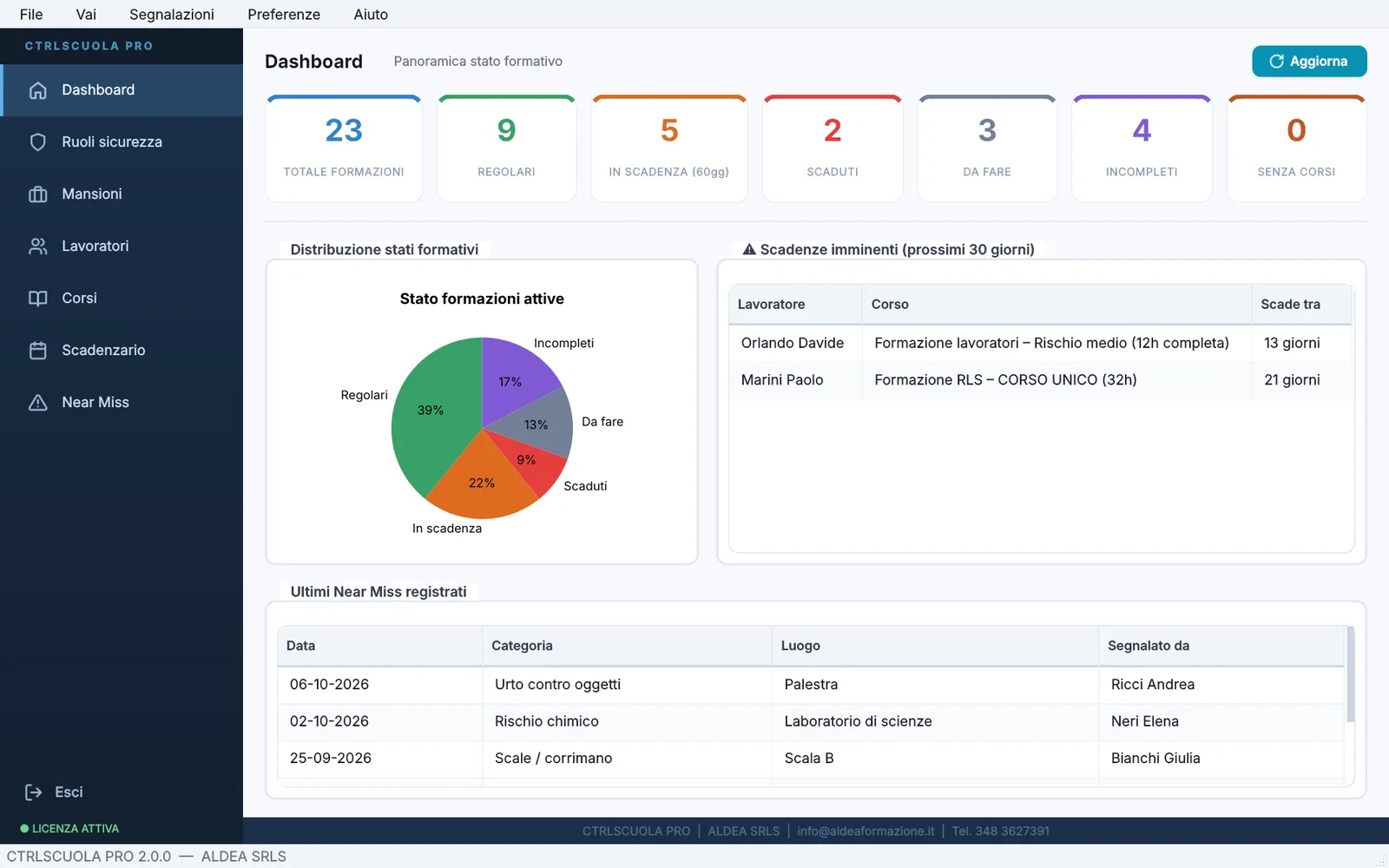The height and width of the screenshot is (868, 1389).
Task: Select the Da fare card showing 3
Action: 987,148
